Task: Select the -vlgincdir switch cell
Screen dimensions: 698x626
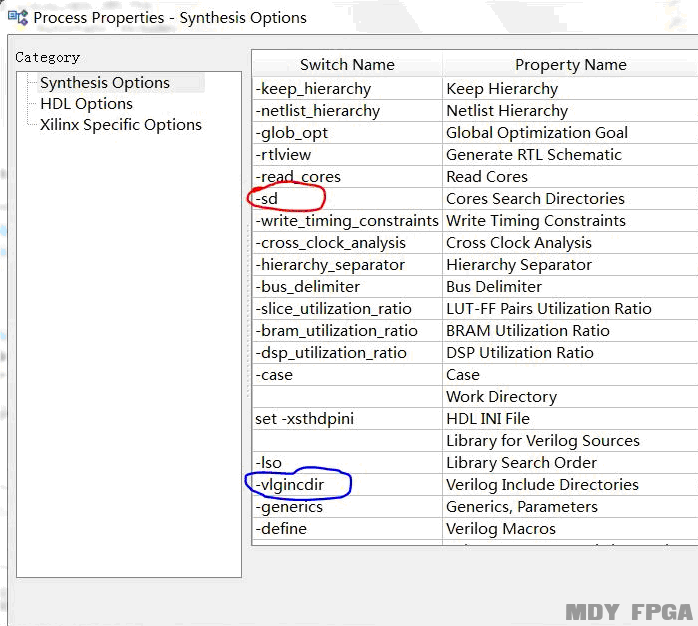Action: tap(290, 485)
